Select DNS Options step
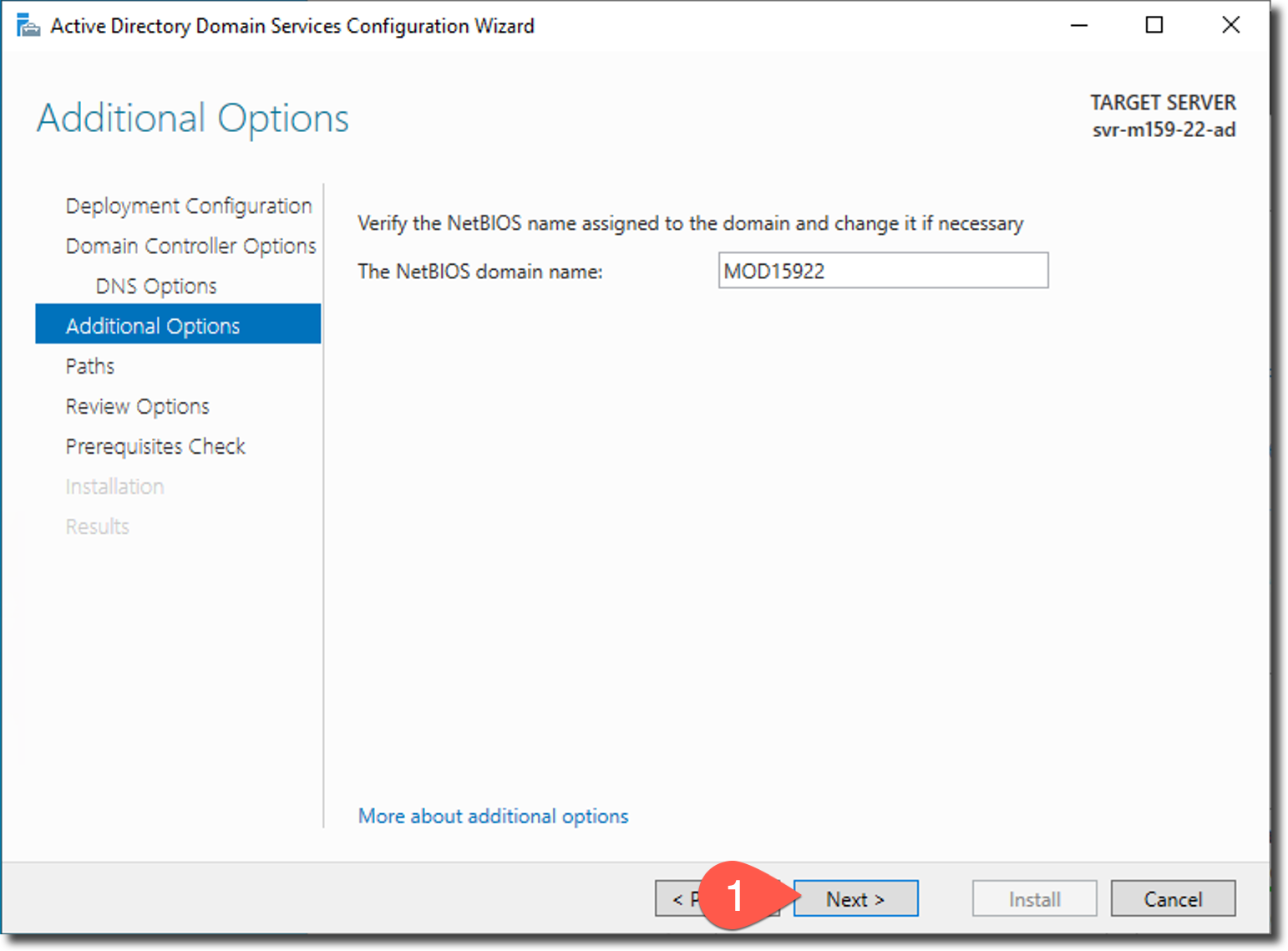The width and height of the screenshot is (1288, 951). 156,286
